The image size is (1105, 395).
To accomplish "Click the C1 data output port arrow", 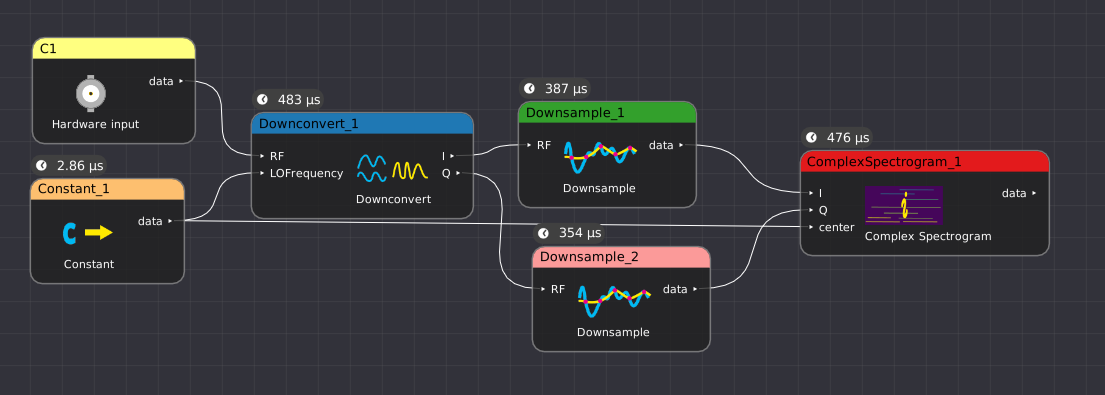I will point(181,82).
